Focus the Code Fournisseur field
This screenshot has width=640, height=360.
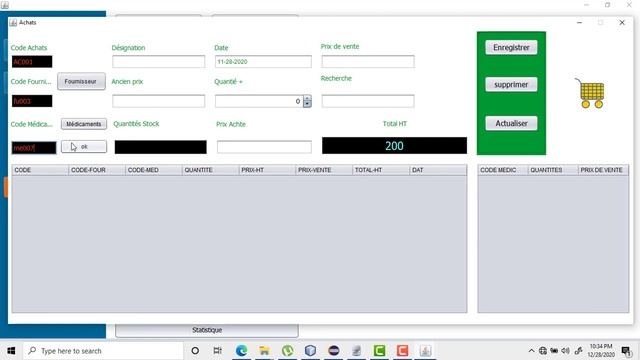(x=32, y=101)
